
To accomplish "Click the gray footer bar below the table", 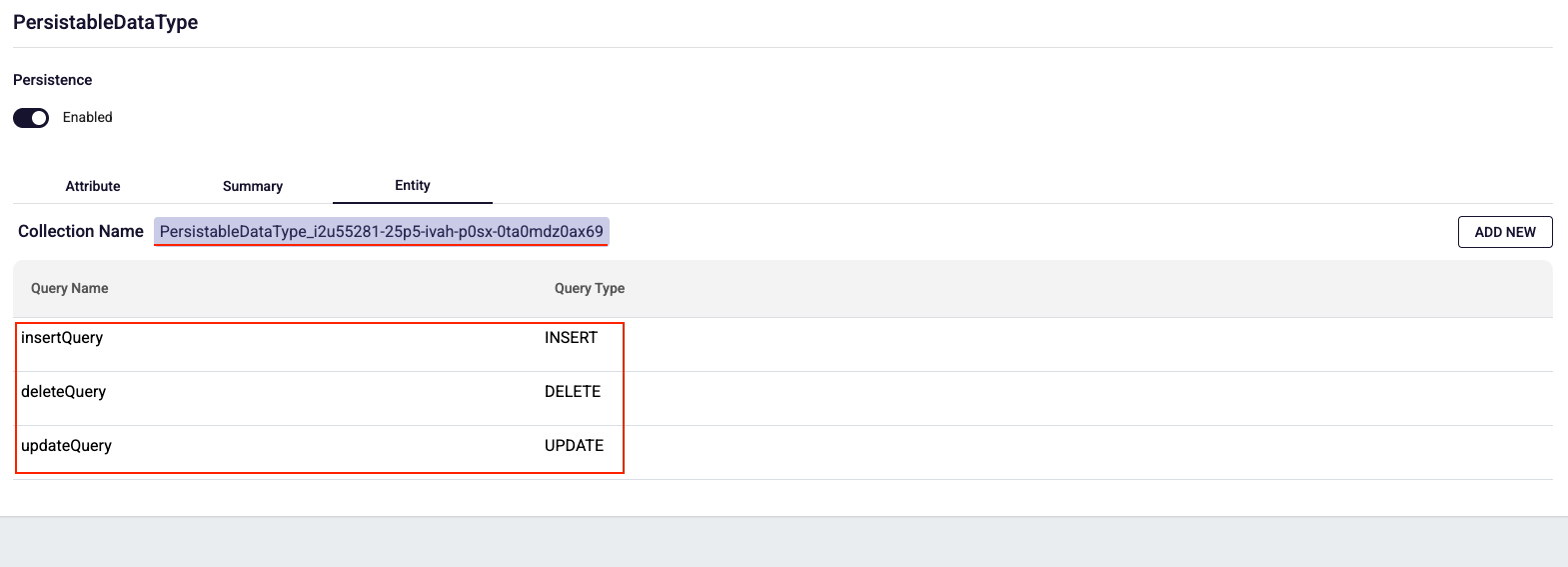I will pos(784,542).
